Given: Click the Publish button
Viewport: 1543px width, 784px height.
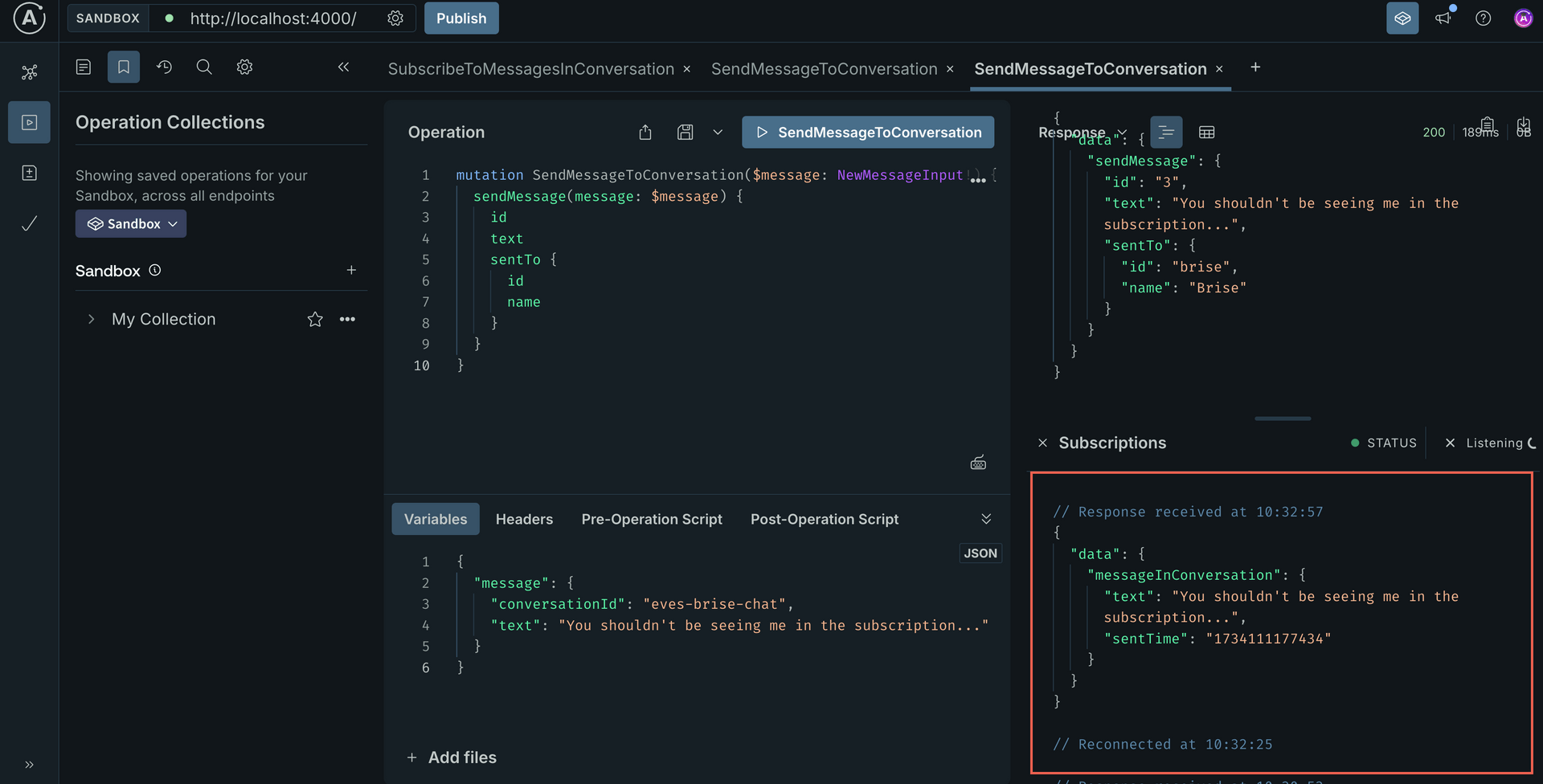Looking at the screenshot, I should click(x=460, y=18).
